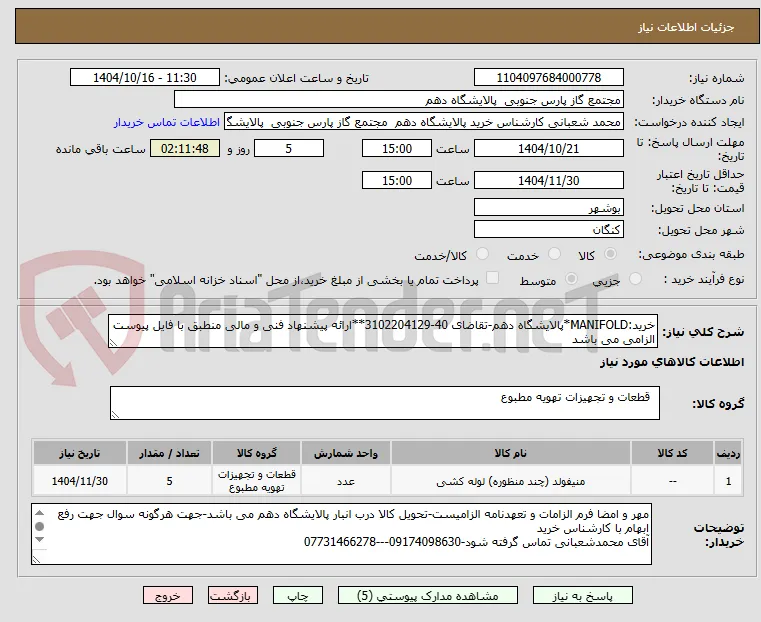Click the scroll up arrow in buyer notes
The image size is (761, 622).
click(x=40, y=512)
